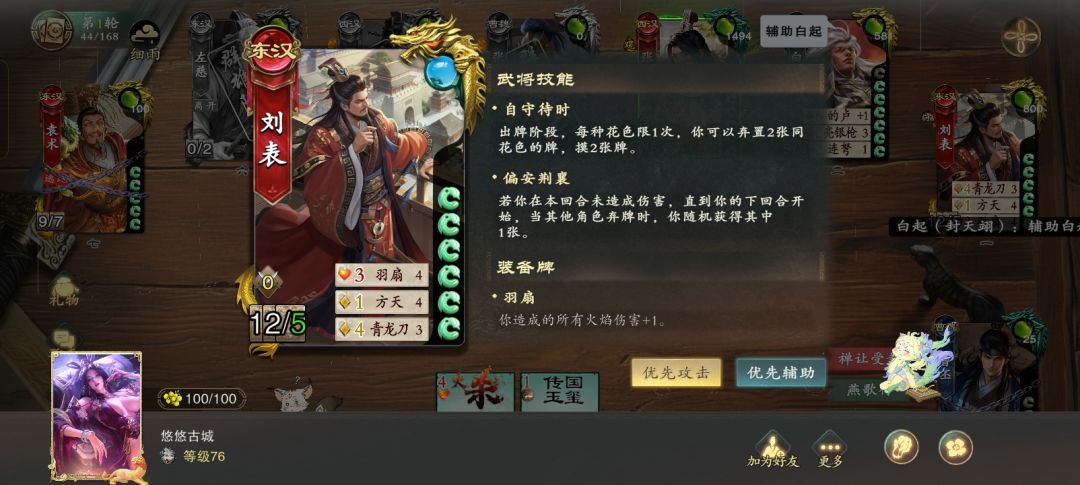Open the knot menu icon at top right
This screenshot has width=1080, height=485.
(1021, 37)
